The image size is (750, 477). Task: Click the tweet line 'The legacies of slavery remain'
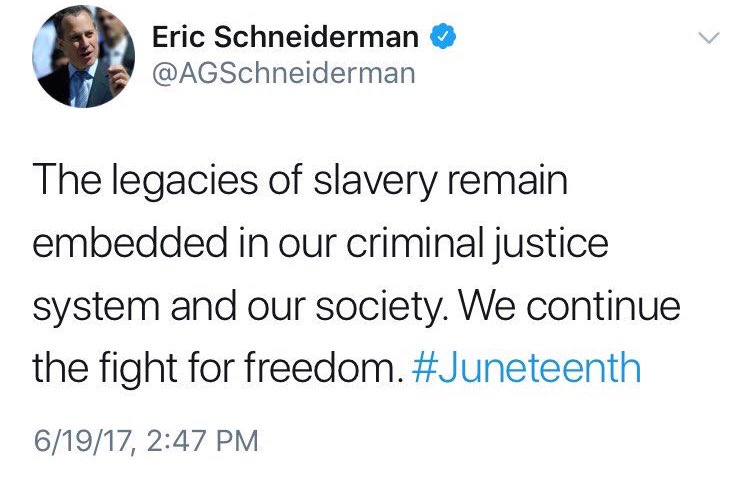300,181
